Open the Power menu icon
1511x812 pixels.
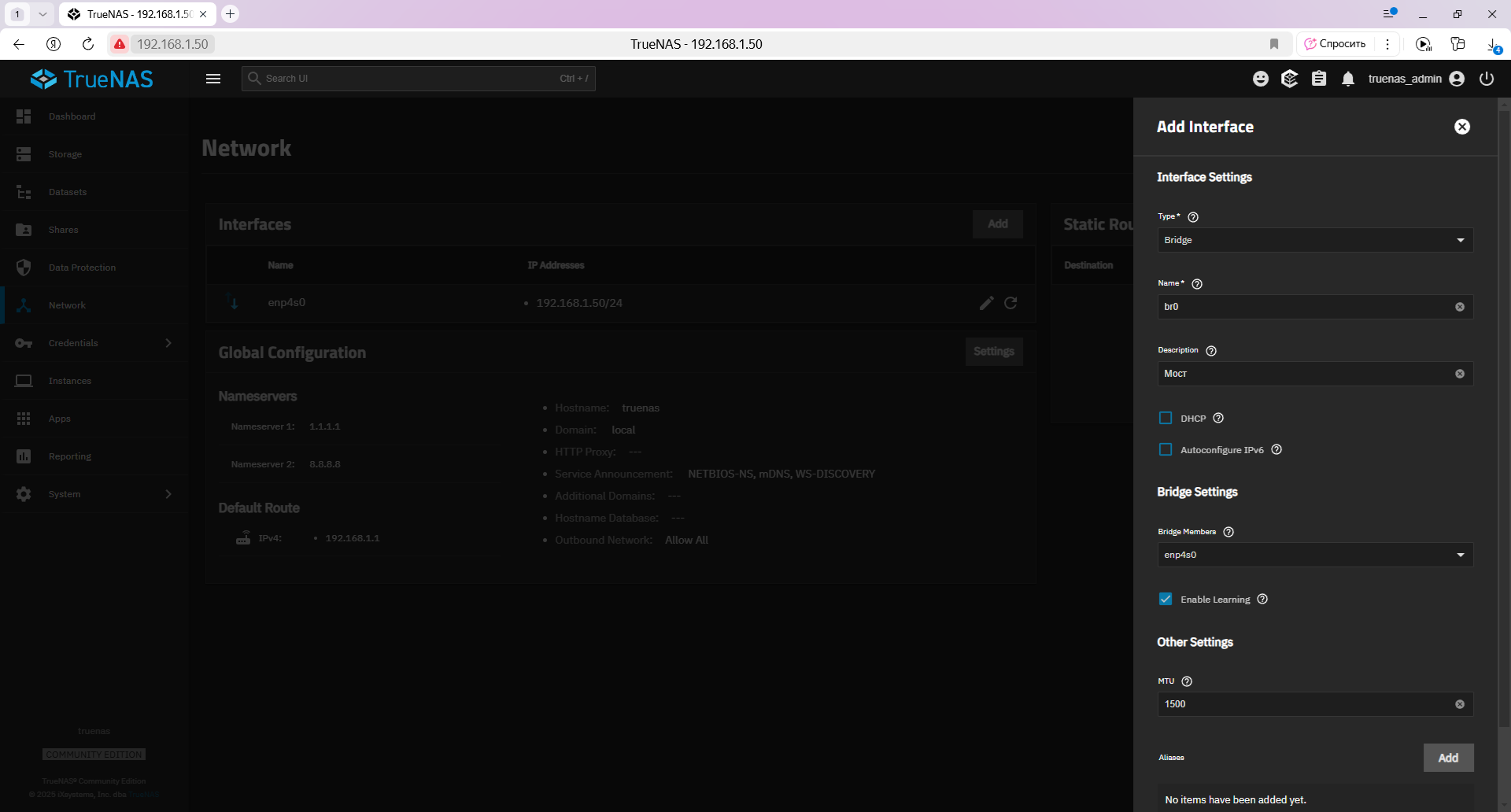click(1487, 79)
